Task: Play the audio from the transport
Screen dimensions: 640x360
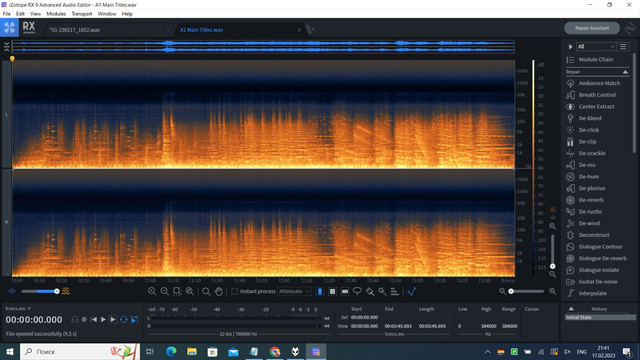Action: [x=103, y=320]
